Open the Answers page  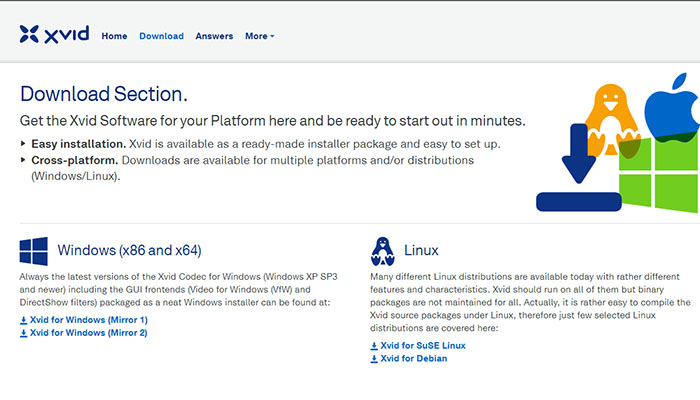click(x=214, y=36)
